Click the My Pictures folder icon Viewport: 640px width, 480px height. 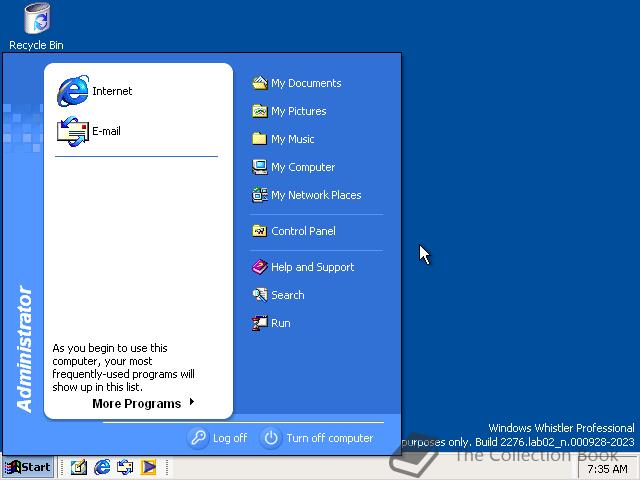pos(260,111)
